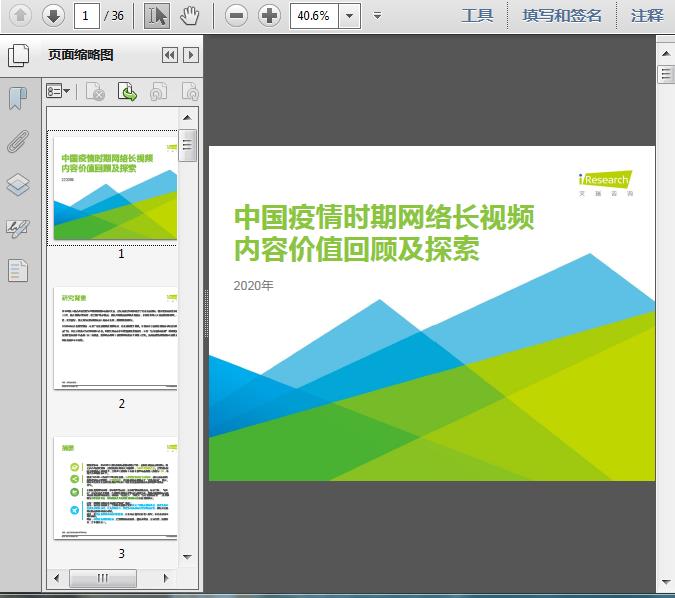Open the Bookmarks panel icon
This screenshot has width=675, height=598.
18,98
